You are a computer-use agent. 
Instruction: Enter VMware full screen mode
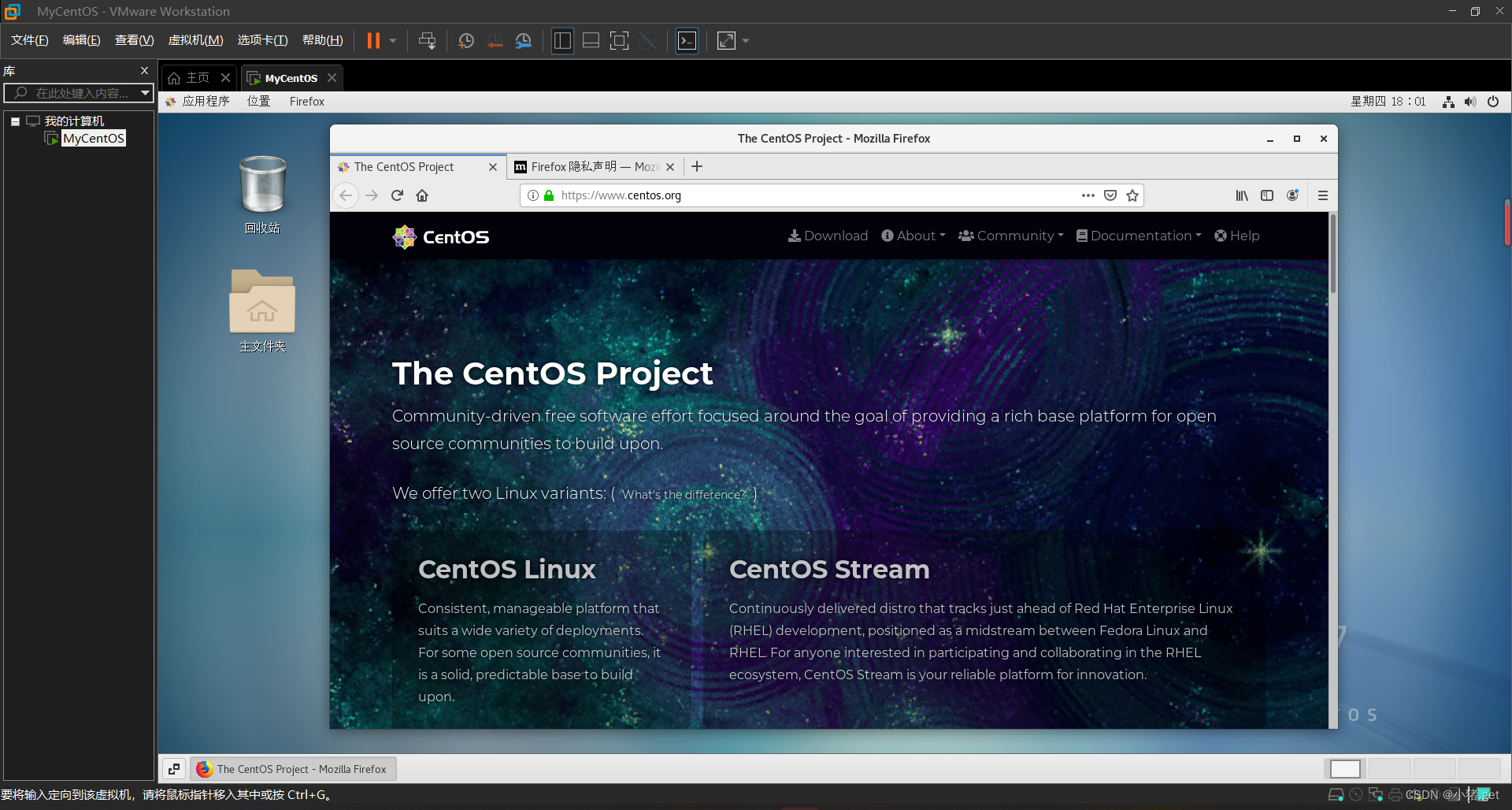tap(620, 41)
